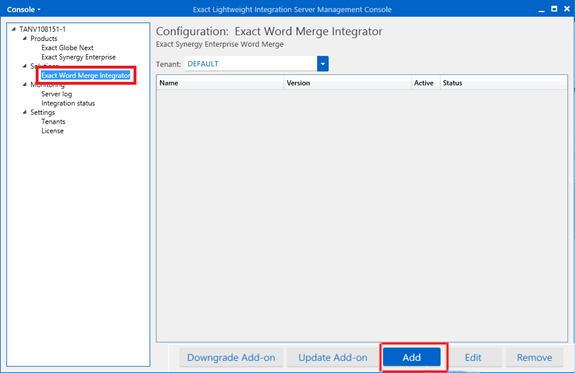
Task: Collapse the Products tree group
Action: tap(25, 38)
